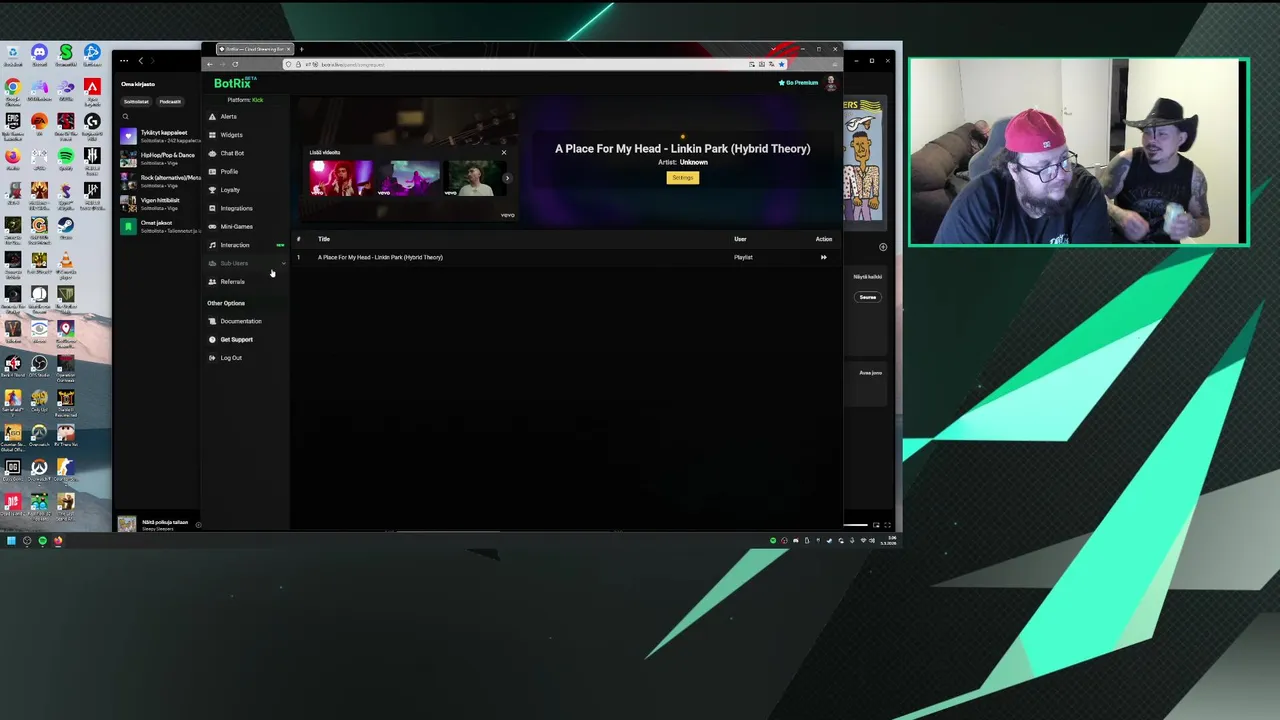This screenshot has height=720, width=1280.
Task: Click the Spotify library search icon
Action: tap(126, 118)
